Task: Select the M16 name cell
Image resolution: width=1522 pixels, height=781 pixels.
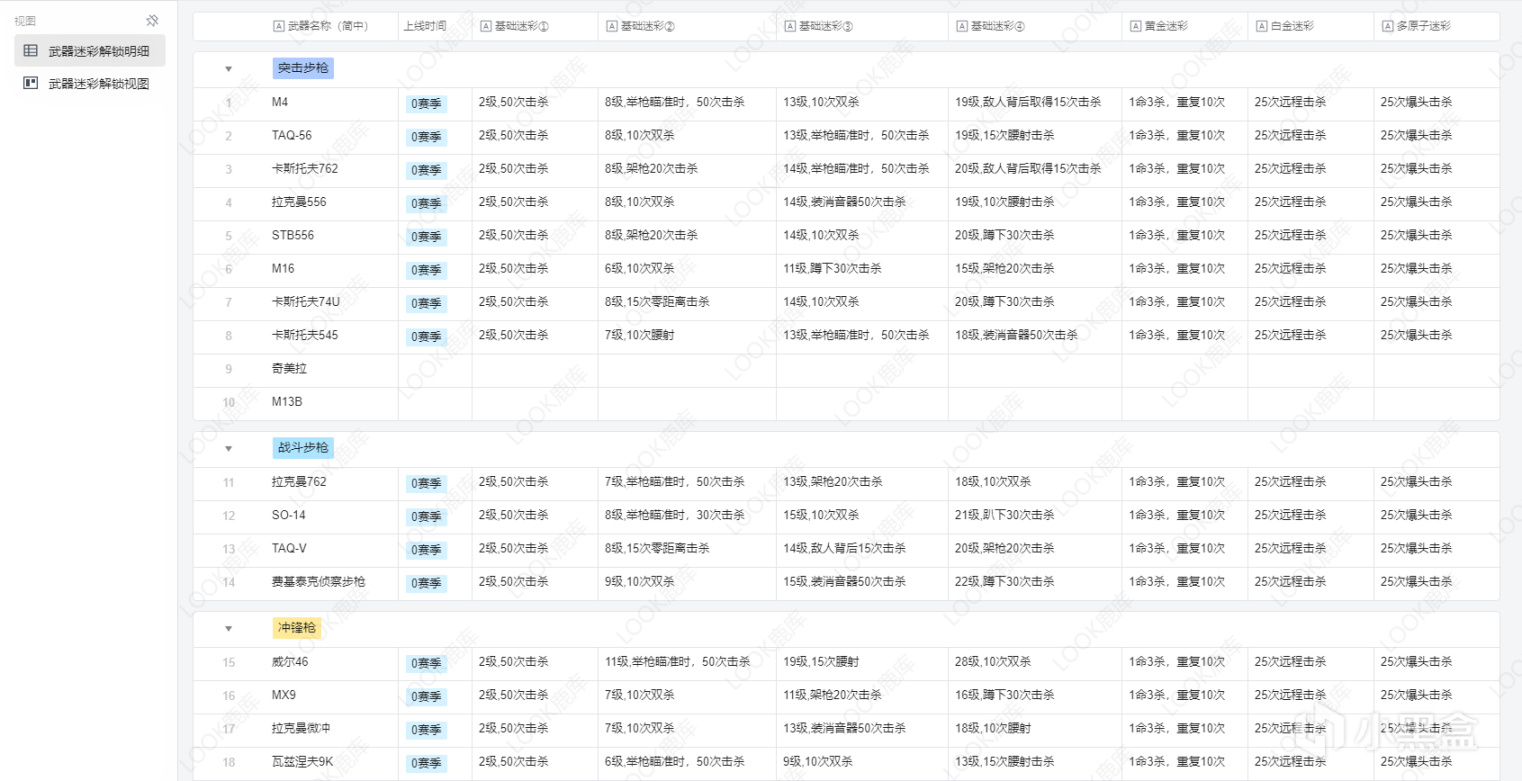Action: [x=331, y=271]
